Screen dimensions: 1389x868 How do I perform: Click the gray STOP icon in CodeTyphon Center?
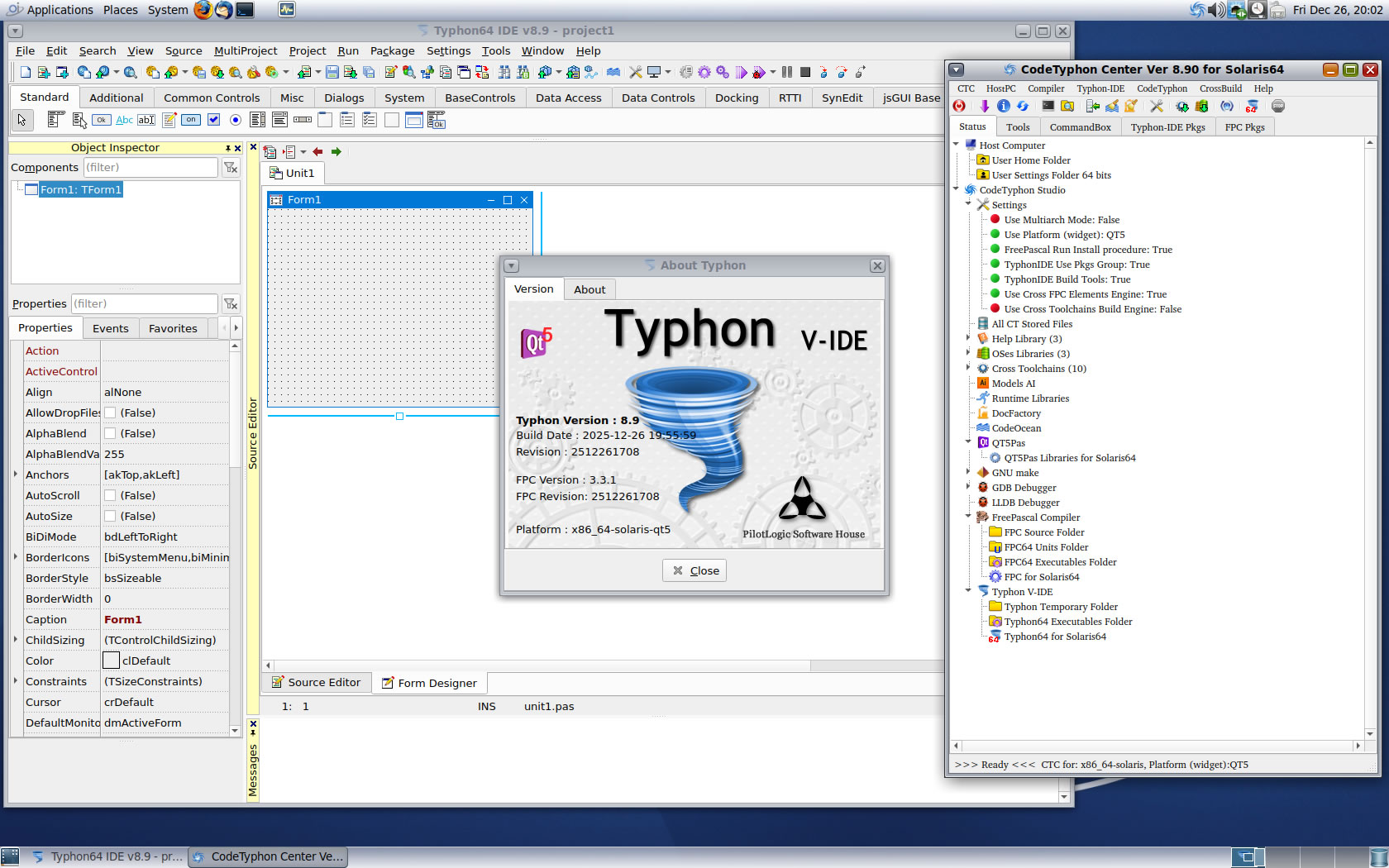pyautogui.click(x=1277, y=107)
